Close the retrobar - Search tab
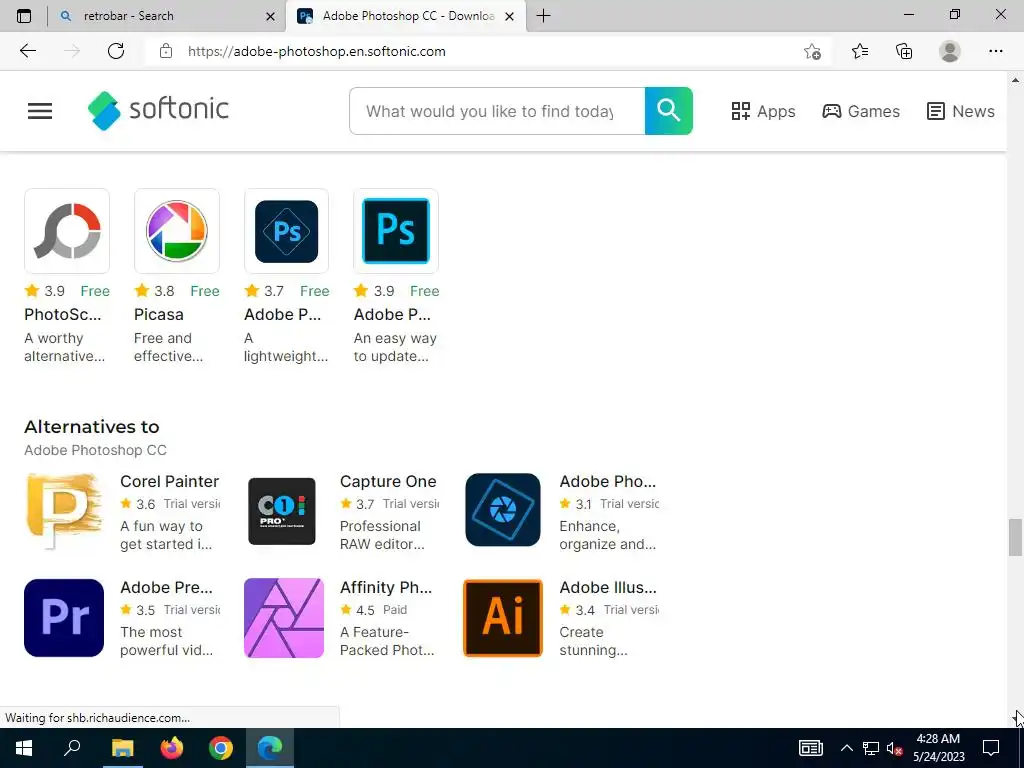This screenshot has height=768, width=1024. click(x=270, y=16)
